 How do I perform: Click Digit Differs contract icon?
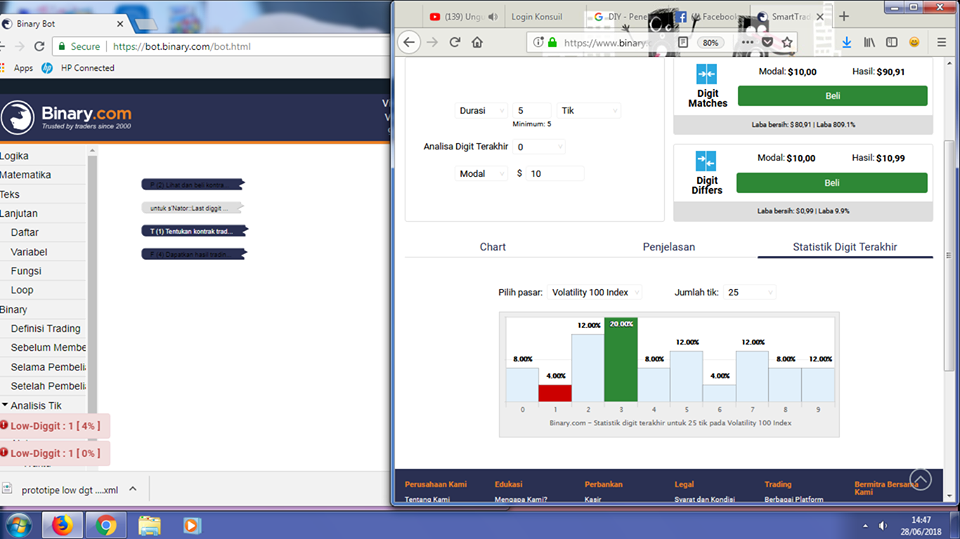706,161
